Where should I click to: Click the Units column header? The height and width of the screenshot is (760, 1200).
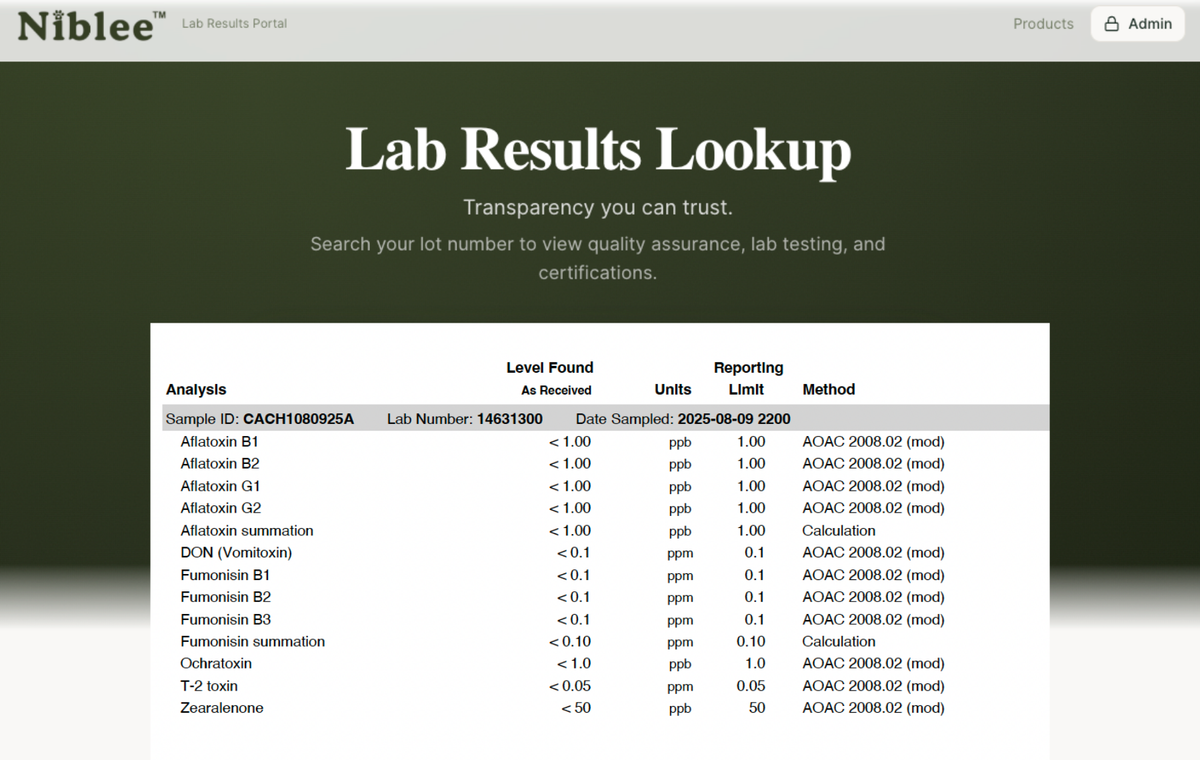coord(673,390)
